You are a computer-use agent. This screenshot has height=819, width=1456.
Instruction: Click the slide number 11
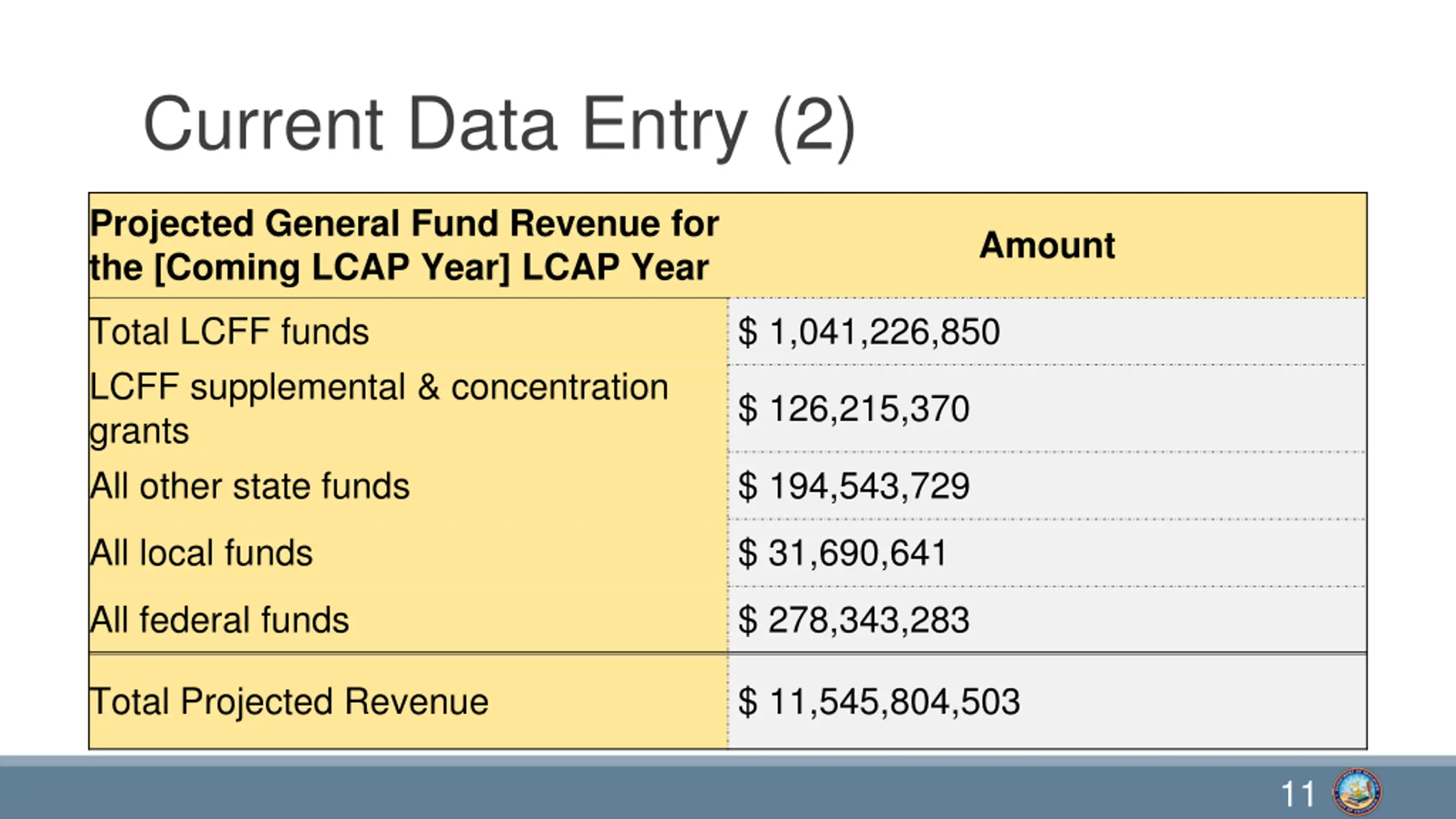[x=1297, y=795]
